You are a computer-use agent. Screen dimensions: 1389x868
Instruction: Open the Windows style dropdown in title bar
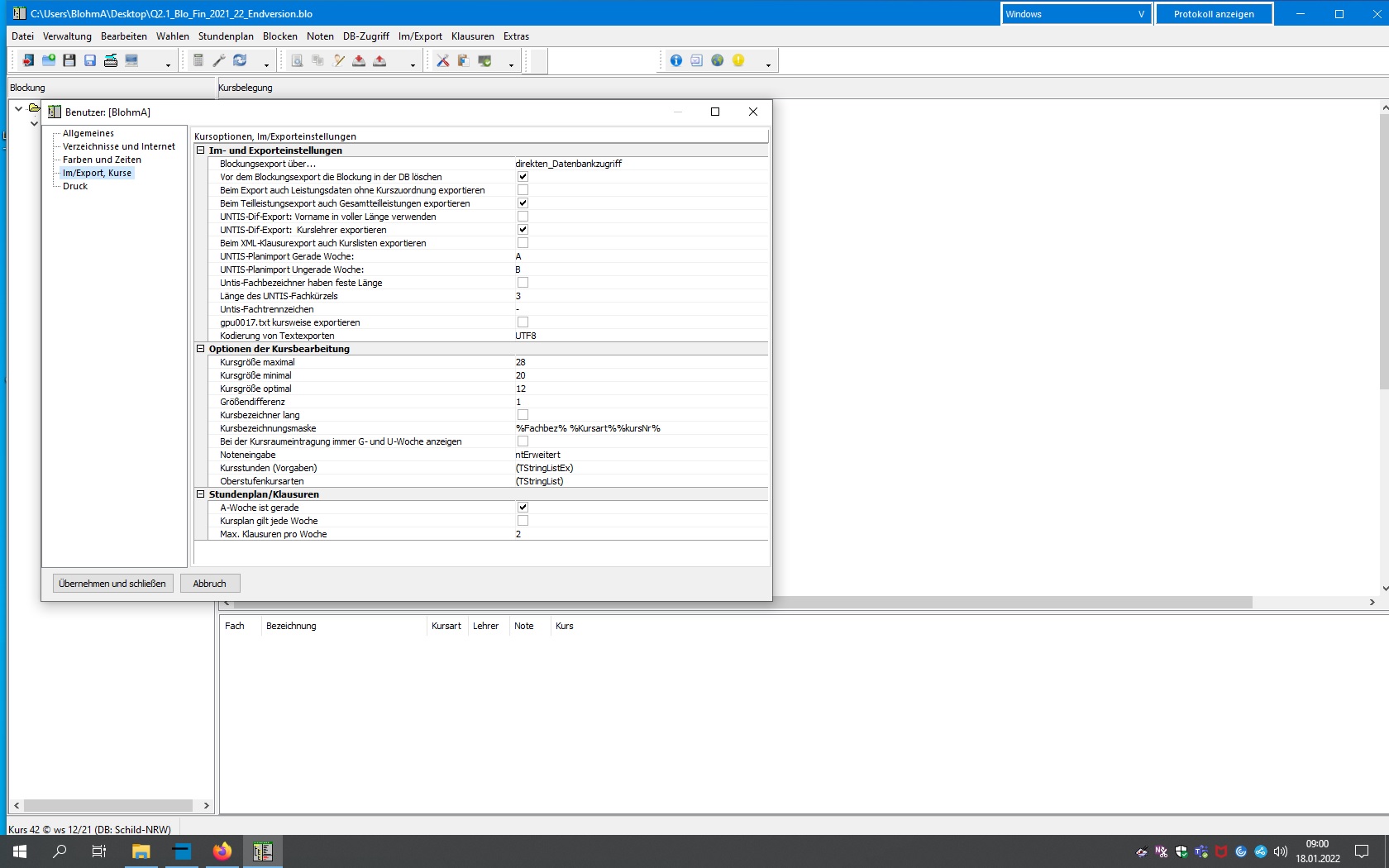coord(1076,14)
